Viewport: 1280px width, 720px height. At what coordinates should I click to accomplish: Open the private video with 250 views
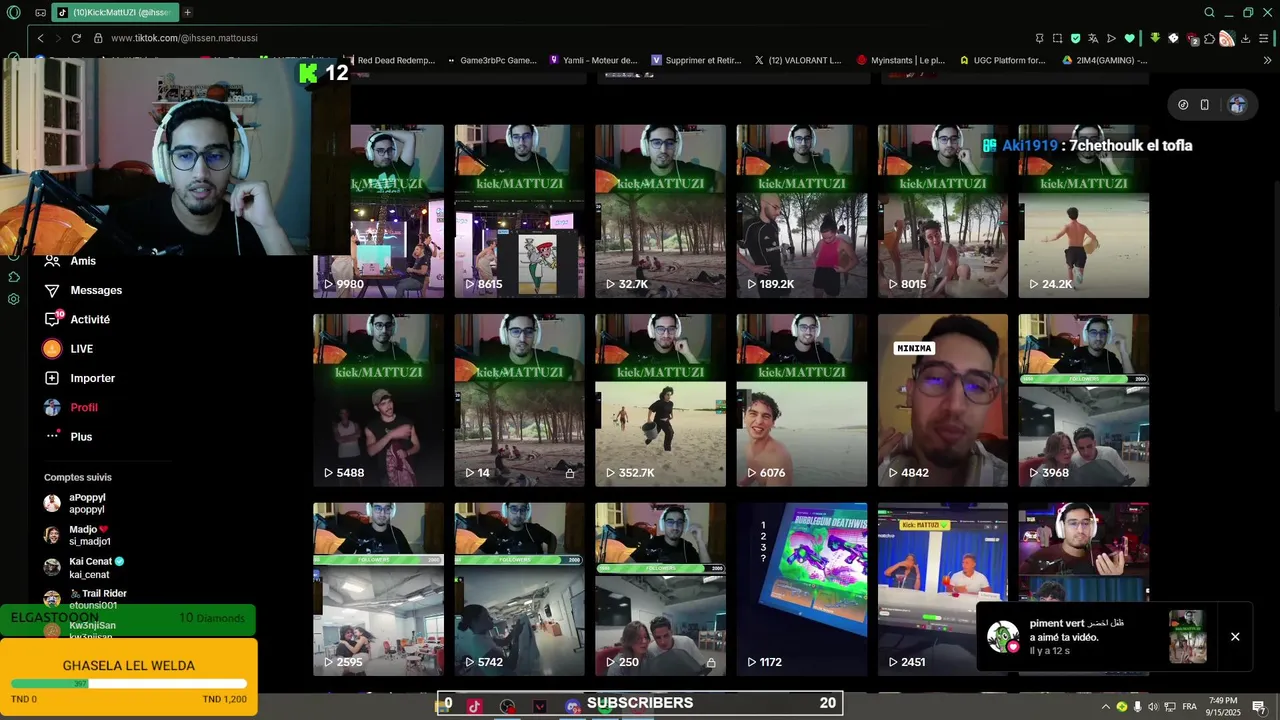tap(660, 589)
